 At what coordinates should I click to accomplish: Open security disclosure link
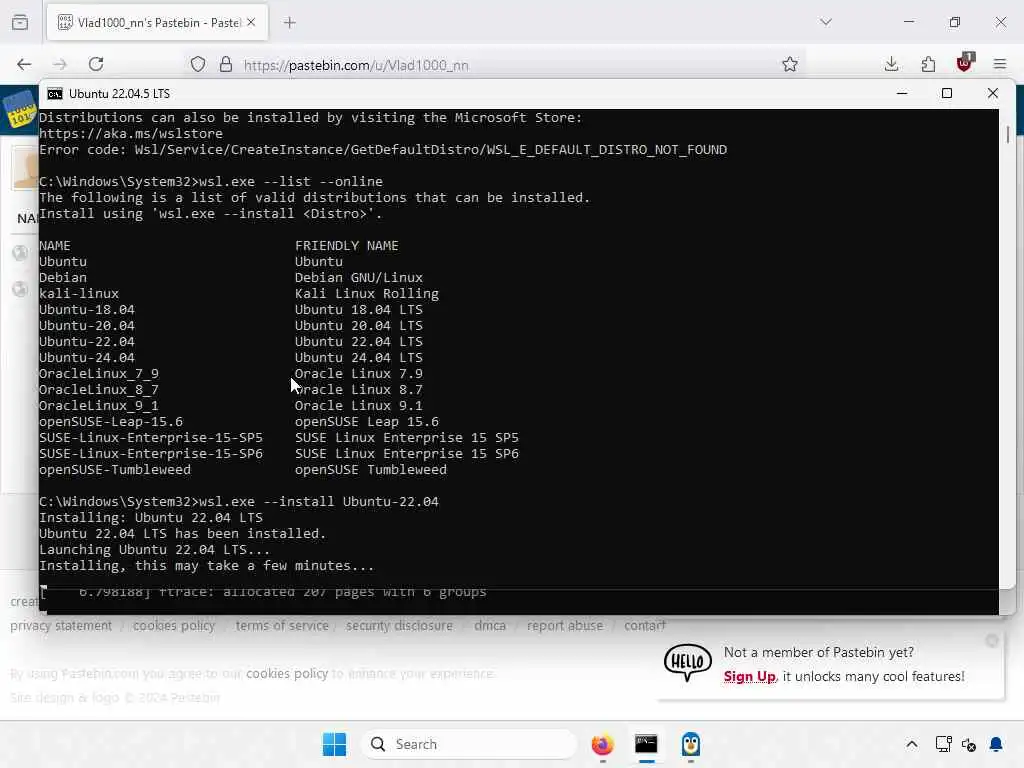tap(399, 626)
